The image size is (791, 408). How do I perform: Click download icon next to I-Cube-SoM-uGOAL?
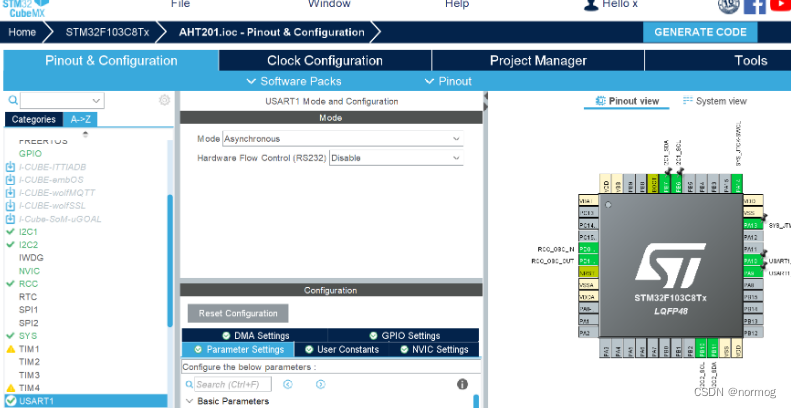tap(10, 219)
